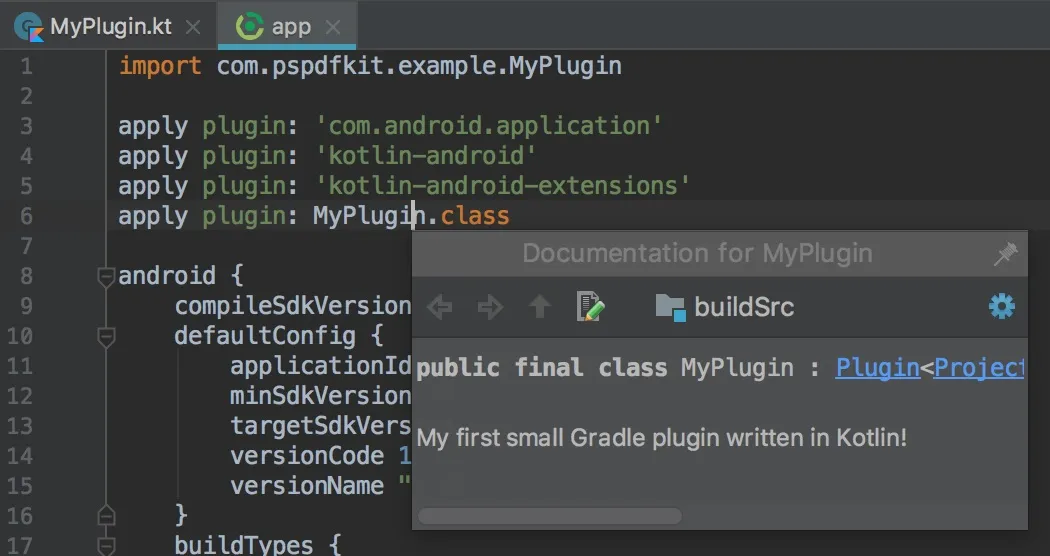The width and height of the screenshot is (1050, 556).
Task: Collapse the buildTypes block fold marker
Action: [x=106, y=546]
